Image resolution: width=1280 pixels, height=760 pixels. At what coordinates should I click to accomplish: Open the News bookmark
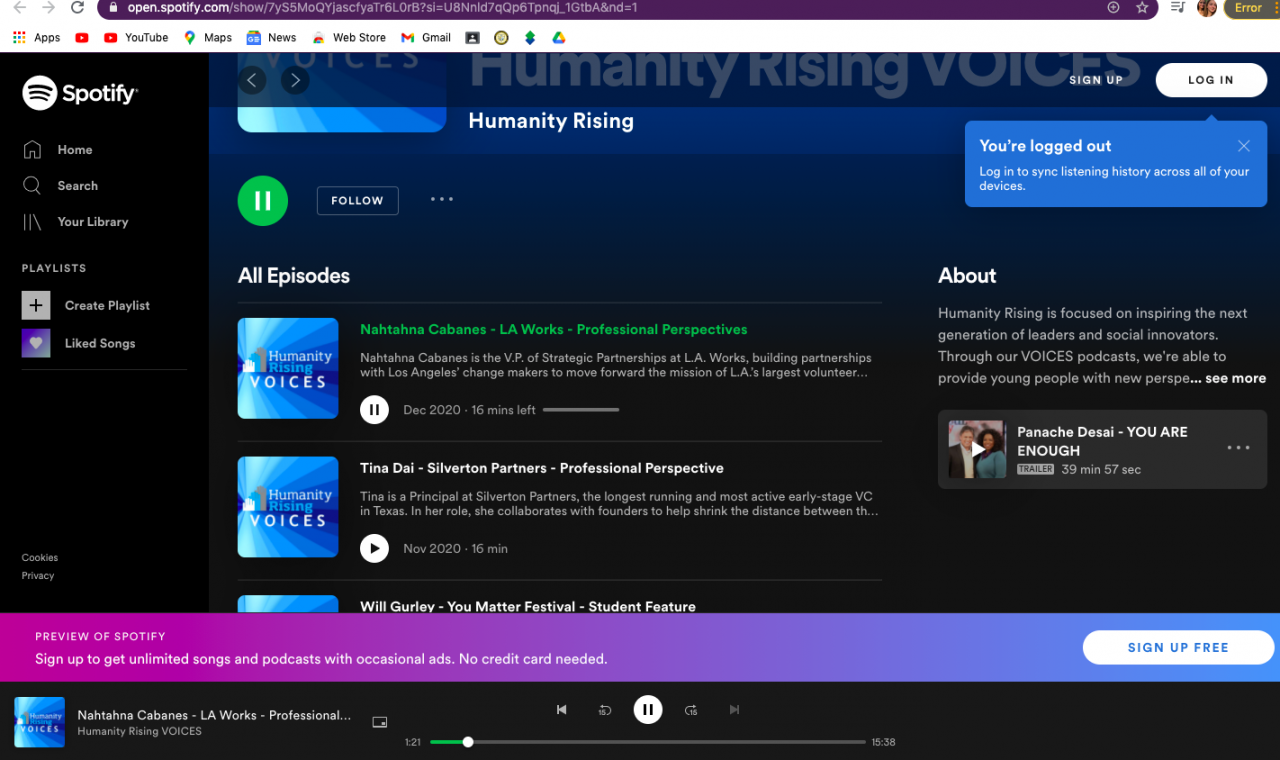(x=271, y=38)
